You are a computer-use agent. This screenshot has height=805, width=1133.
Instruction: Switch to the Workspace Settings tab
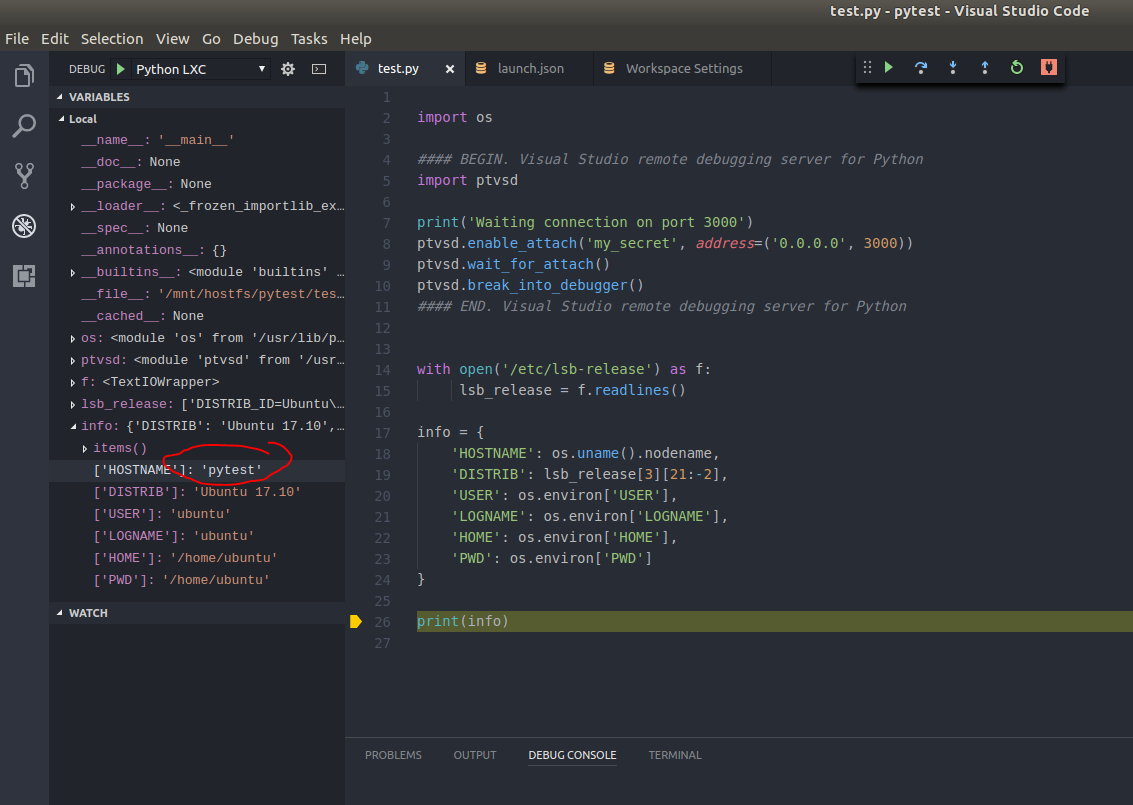(684, 69)
